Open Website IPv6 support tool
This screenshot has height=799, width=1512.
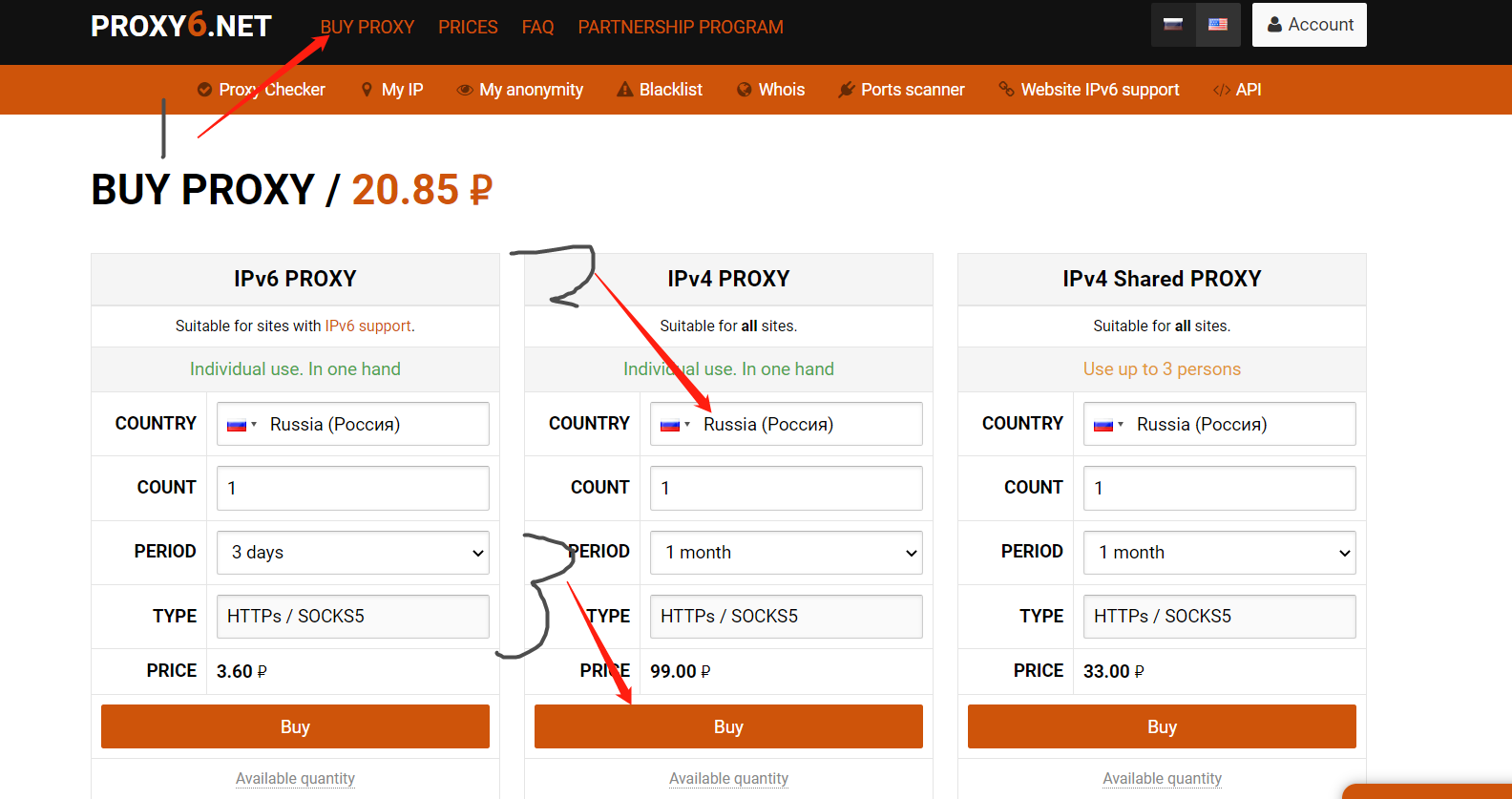coord(1089,90)
